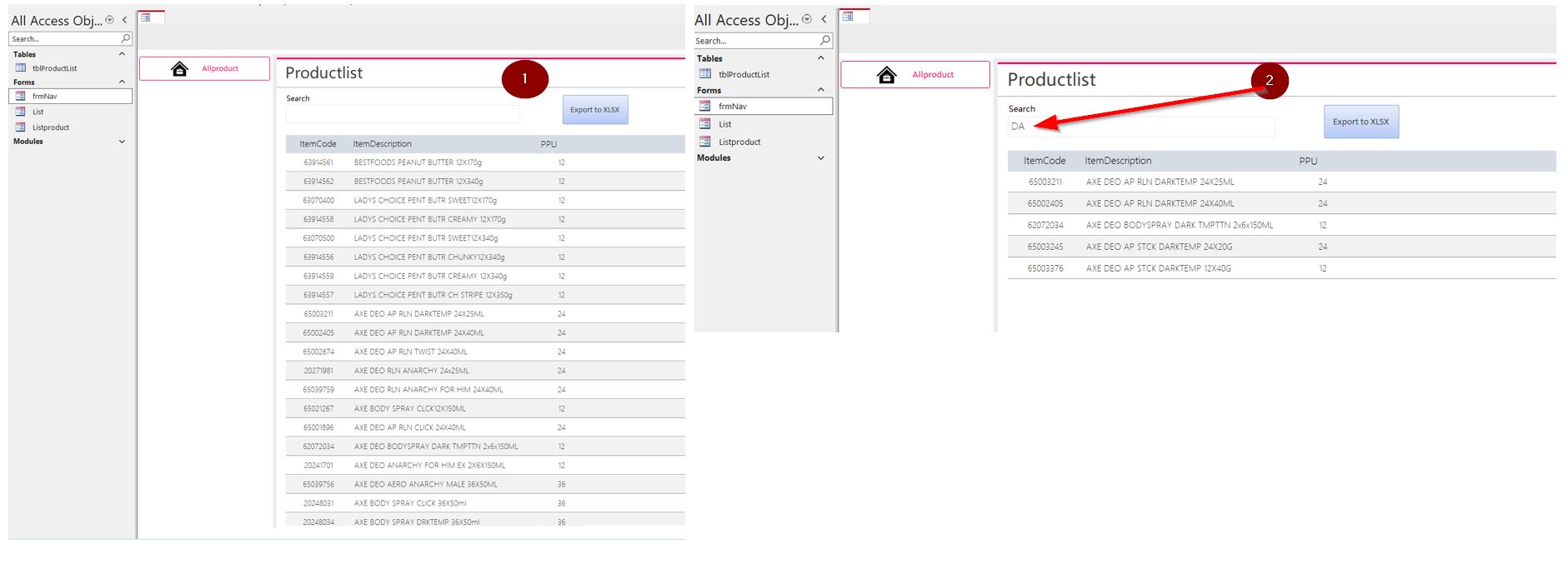
Task: Open All Access Objects dropdown in right pane
Action: coord(807,18)
